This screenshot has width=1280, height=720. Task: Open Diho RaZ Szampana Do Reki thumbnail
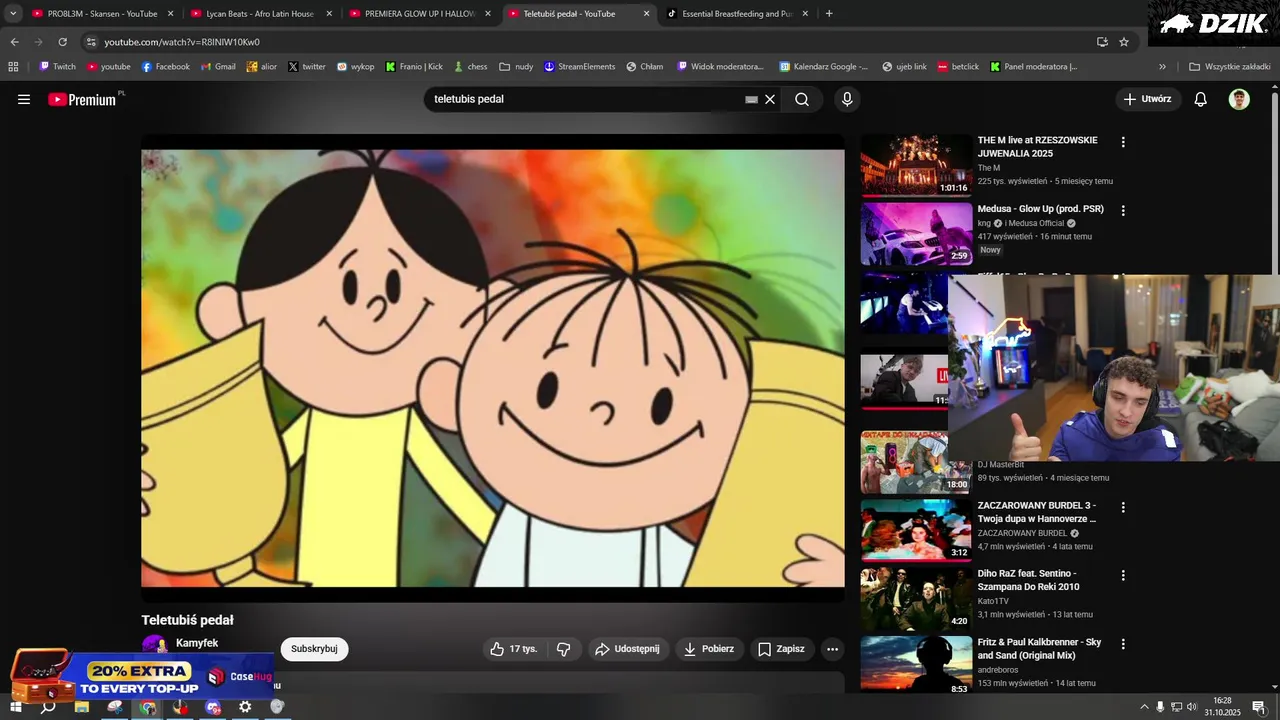tap(916, 598)
